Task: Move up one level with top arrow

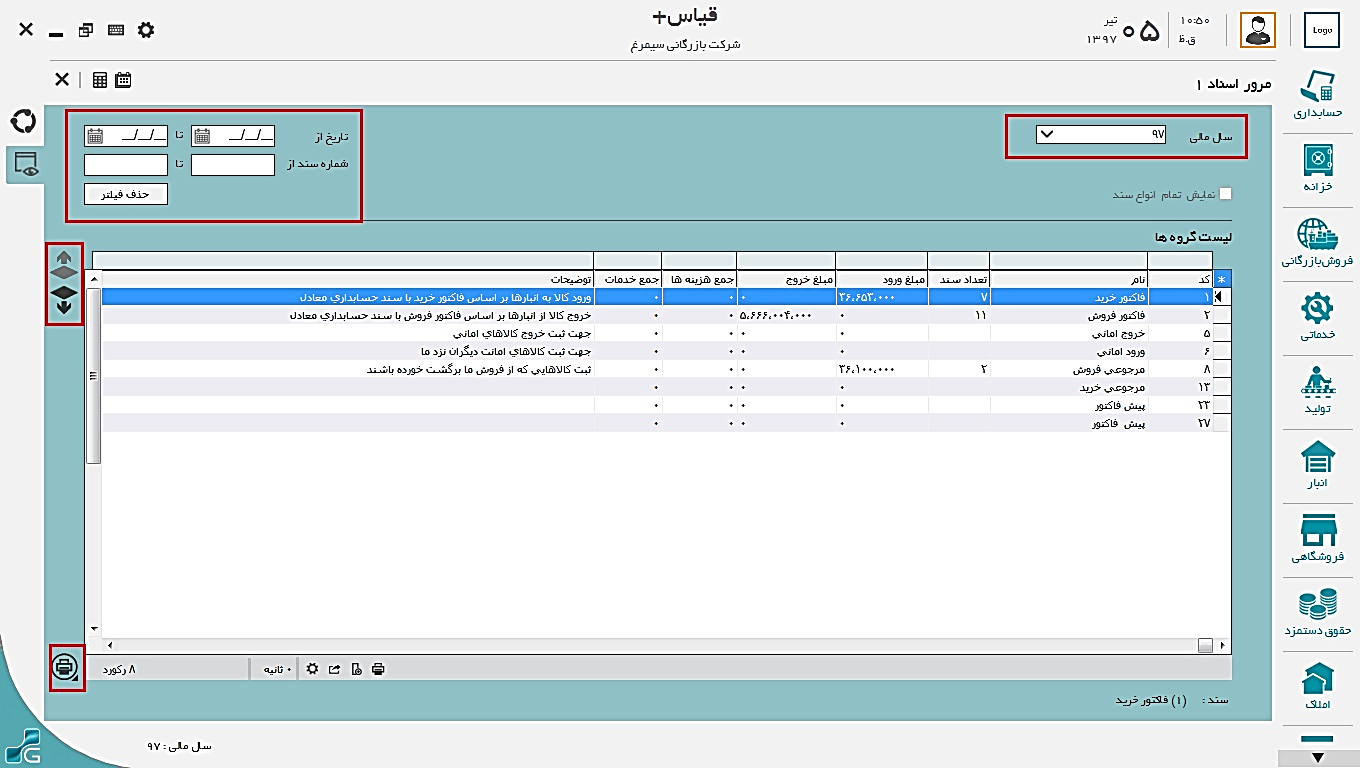Action: (x=64, y=257)
